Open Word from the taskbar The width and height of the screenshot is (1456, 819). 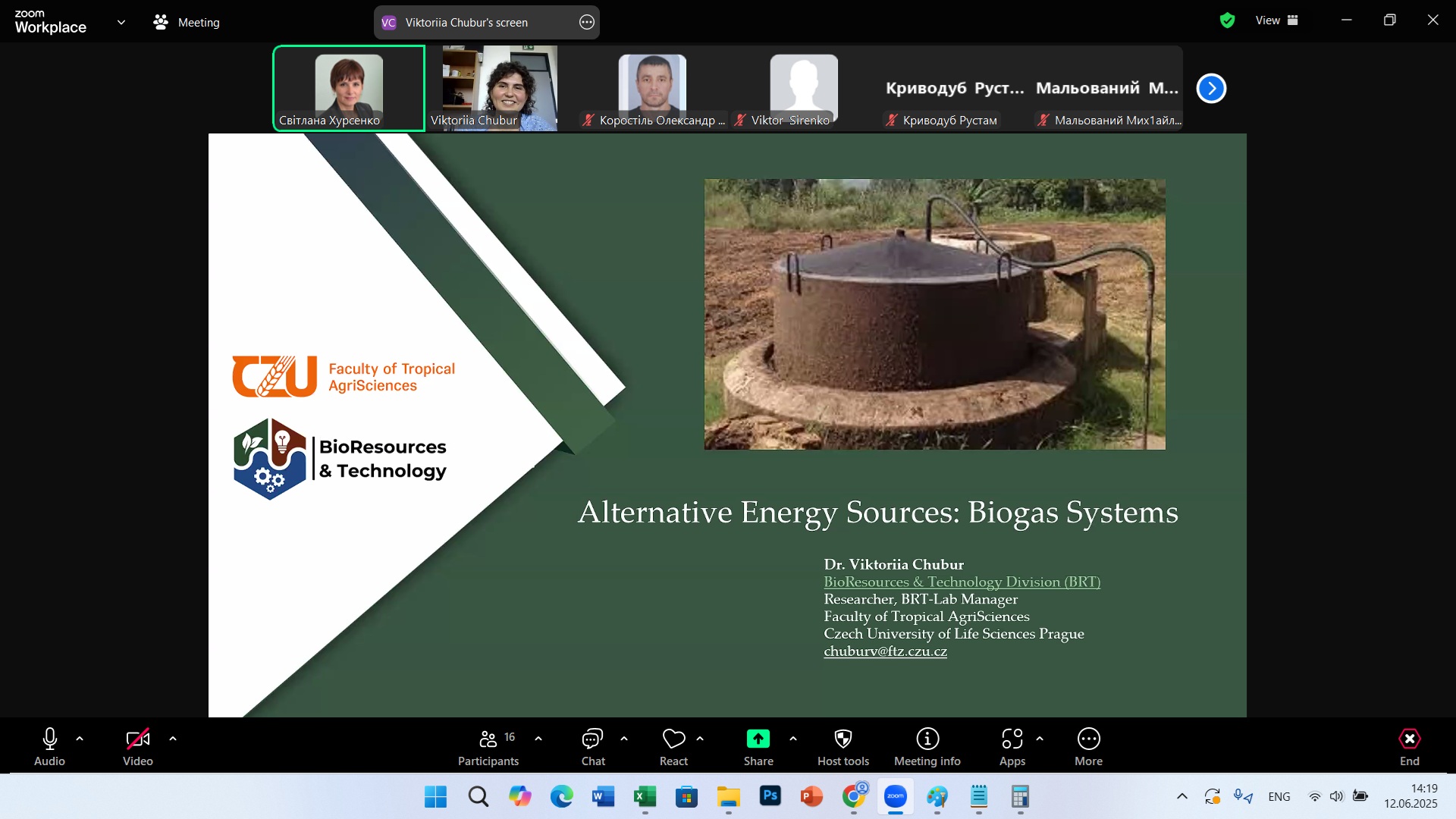pyautogui.click(x=604, y=797)
